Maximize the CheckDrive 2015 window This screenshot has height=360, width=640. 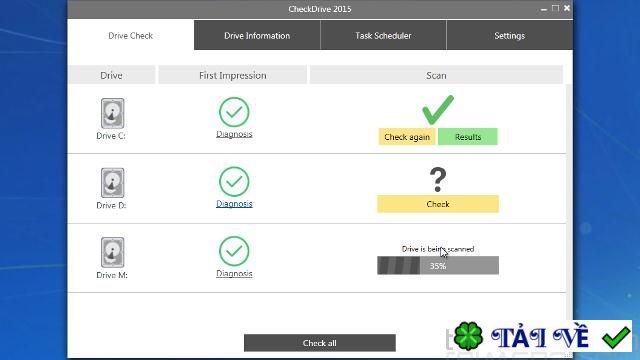[x=556, y=8]
